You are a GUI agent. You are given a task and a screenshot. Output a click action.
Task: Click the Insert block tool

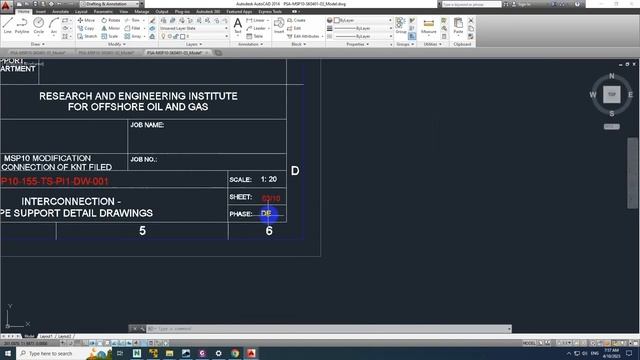279,25
